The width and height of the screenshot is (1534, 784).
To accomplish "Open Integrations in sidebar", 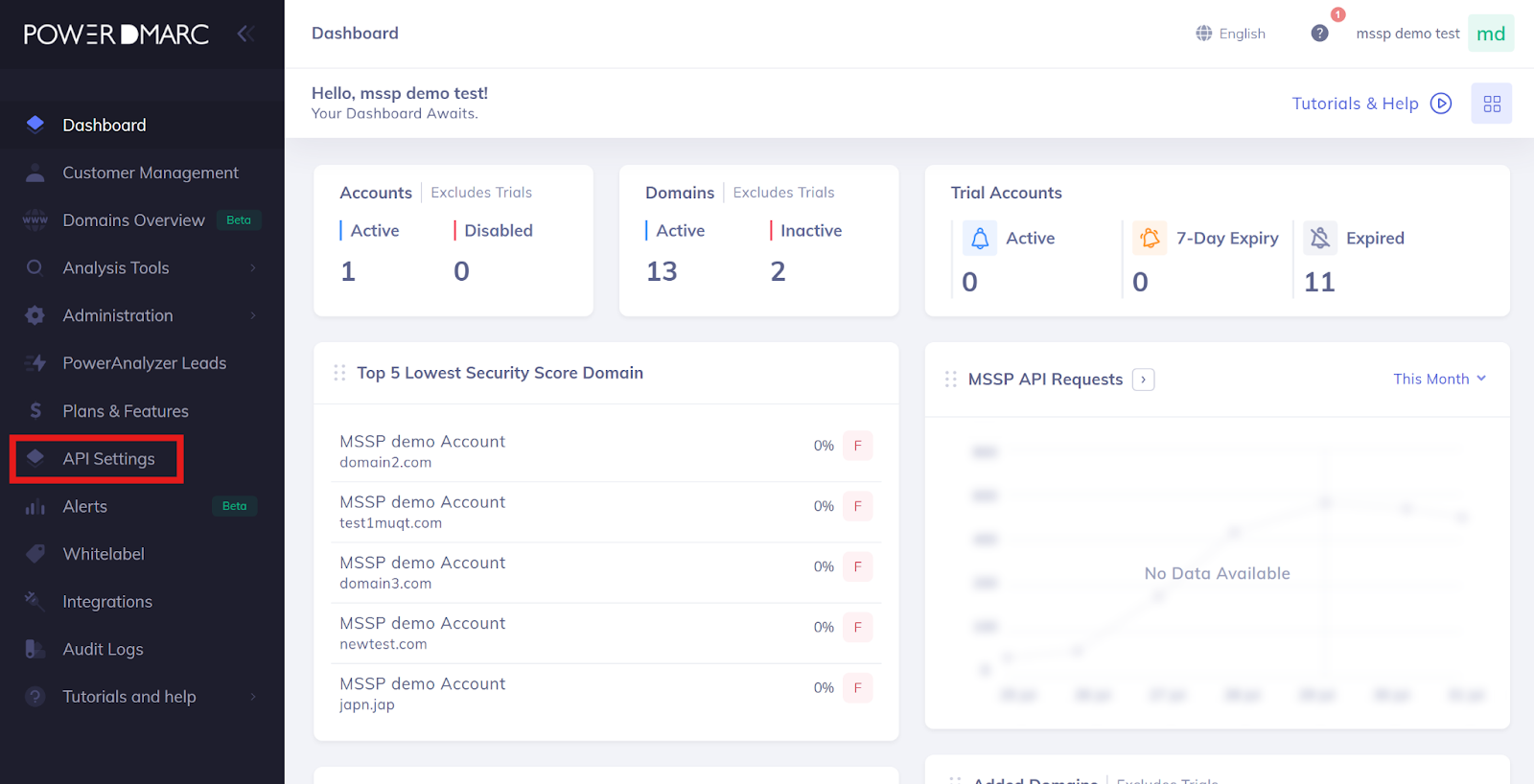I will point(142,602).
